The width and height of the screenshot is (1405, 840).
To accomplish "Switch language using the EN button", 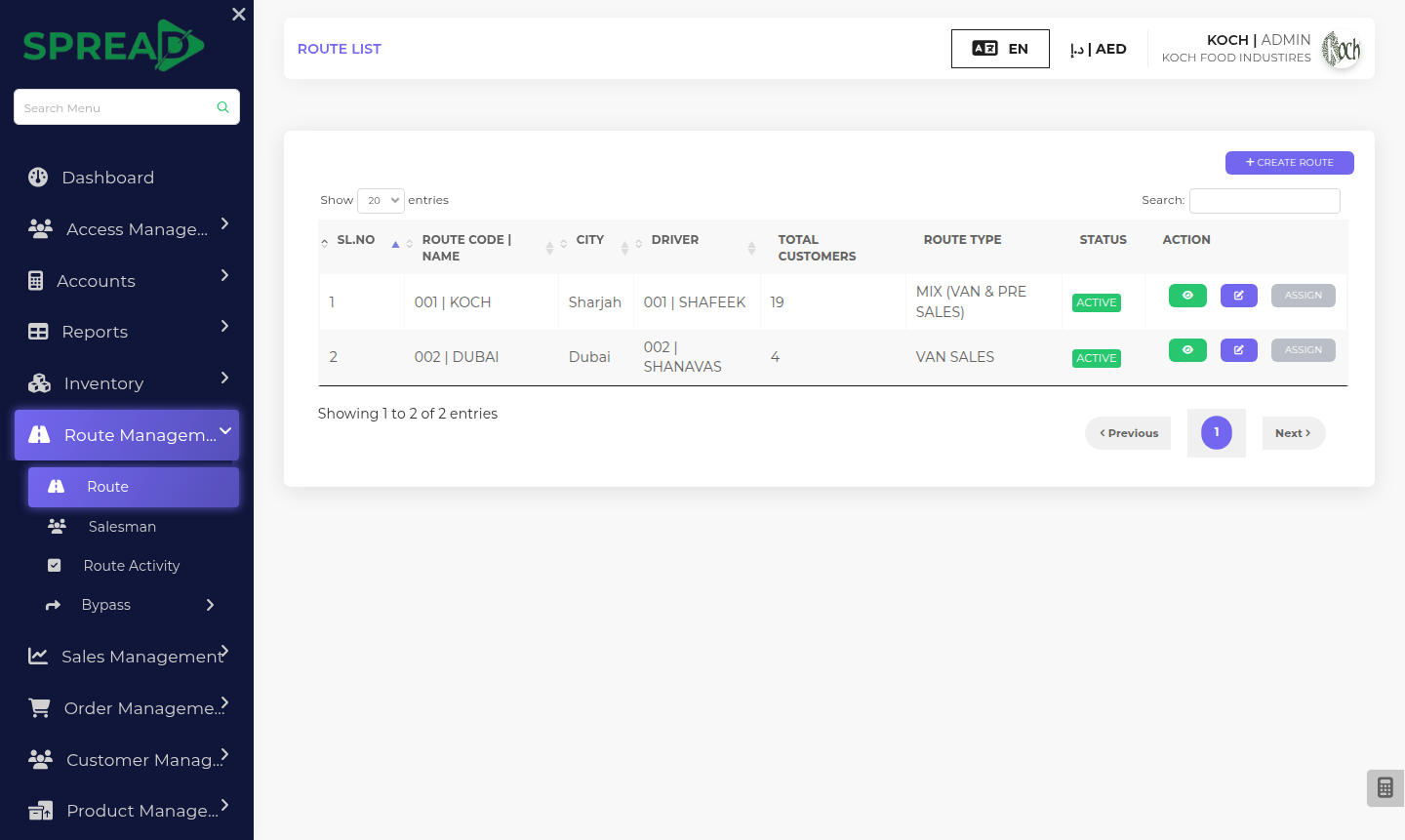I will click(x=1000, y=49).
